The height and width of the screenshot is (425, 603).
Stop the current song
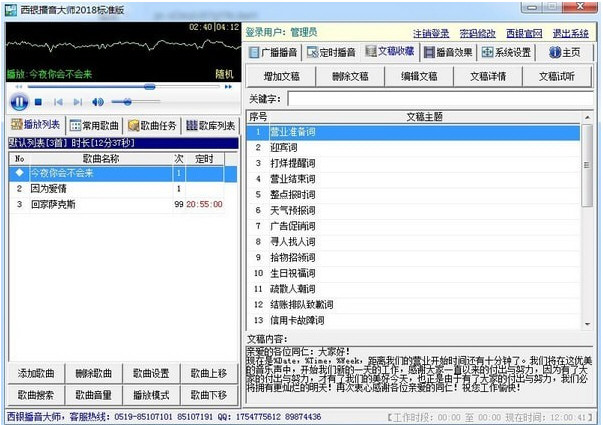click(x=38, y=102)
